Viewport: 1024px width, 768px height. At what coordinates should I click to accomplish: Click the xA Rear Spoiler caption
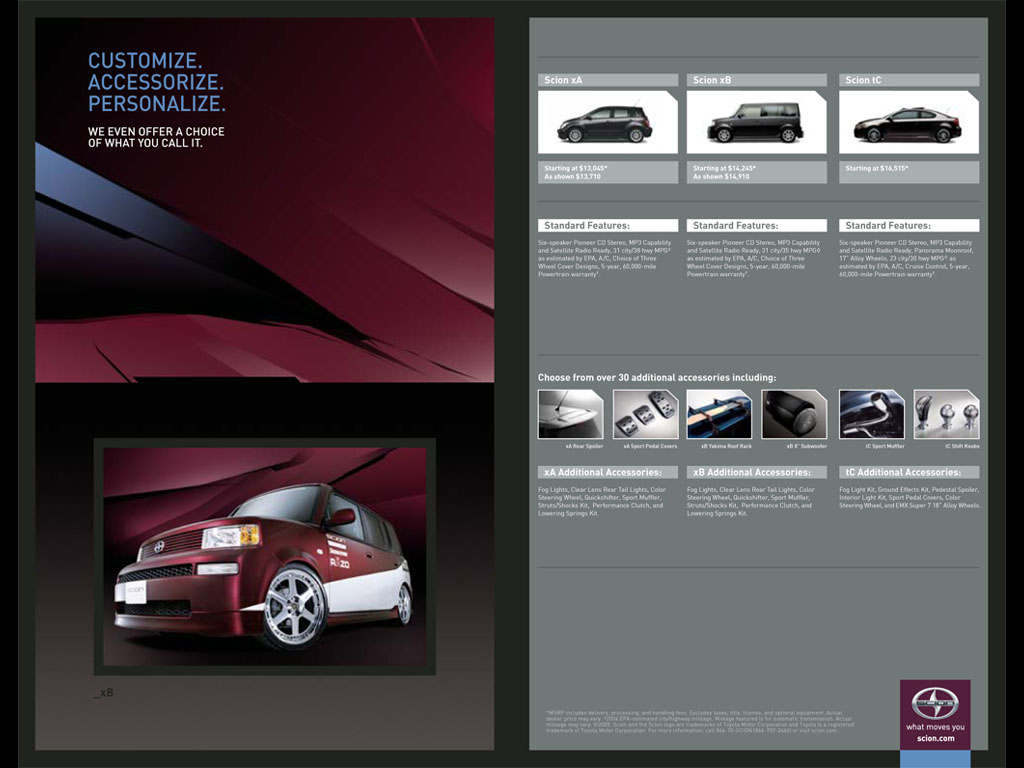[584, 447]
